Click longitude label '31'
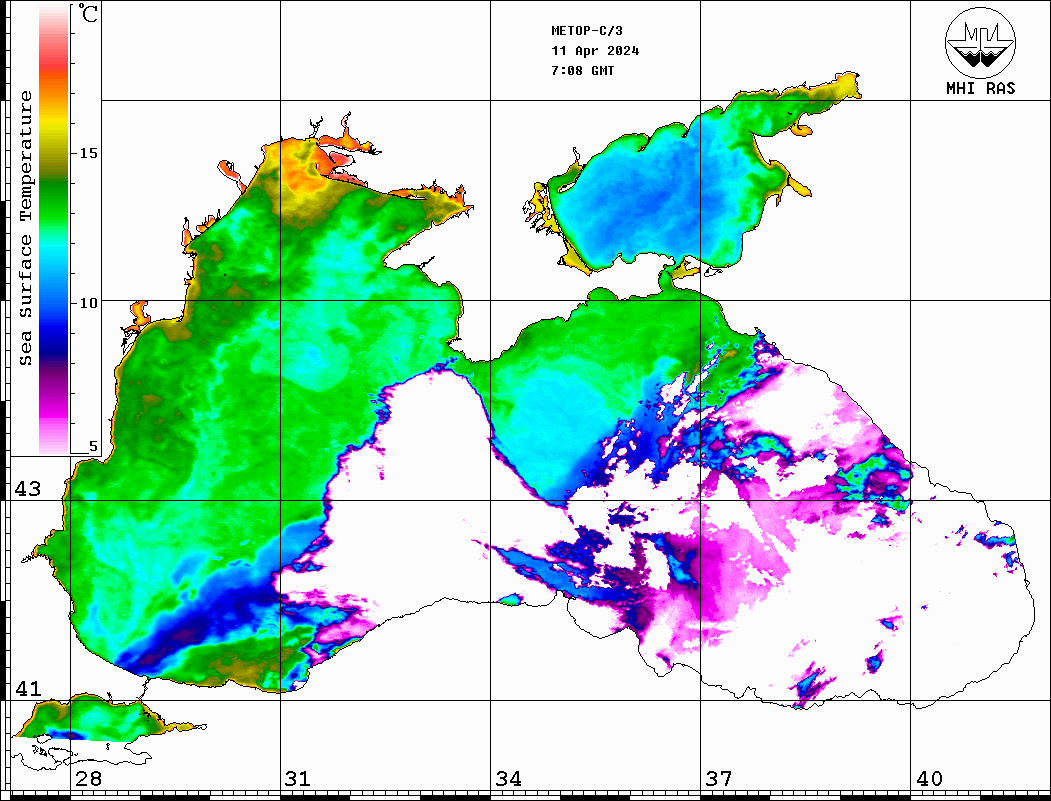 [x=298, y=778]
